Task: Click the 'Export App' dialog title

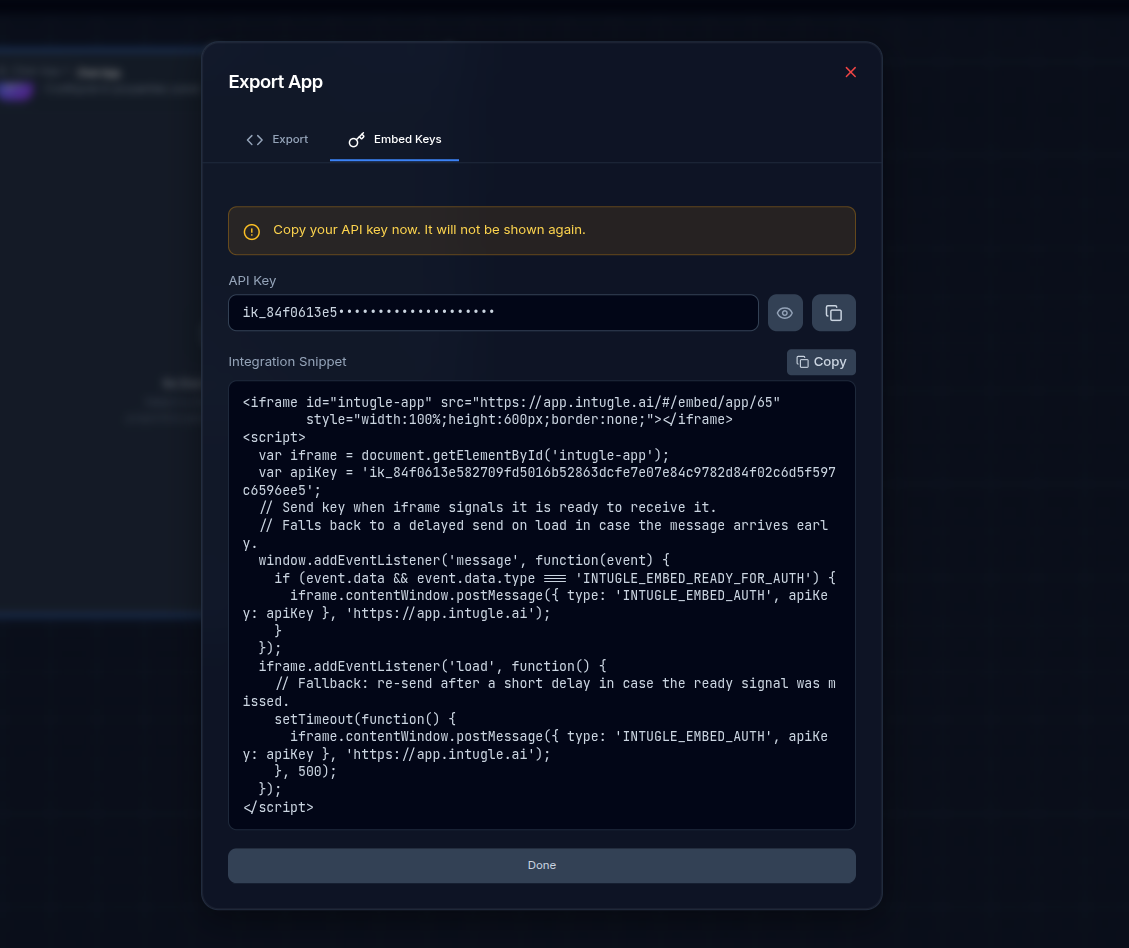Action: click(275, 82)
